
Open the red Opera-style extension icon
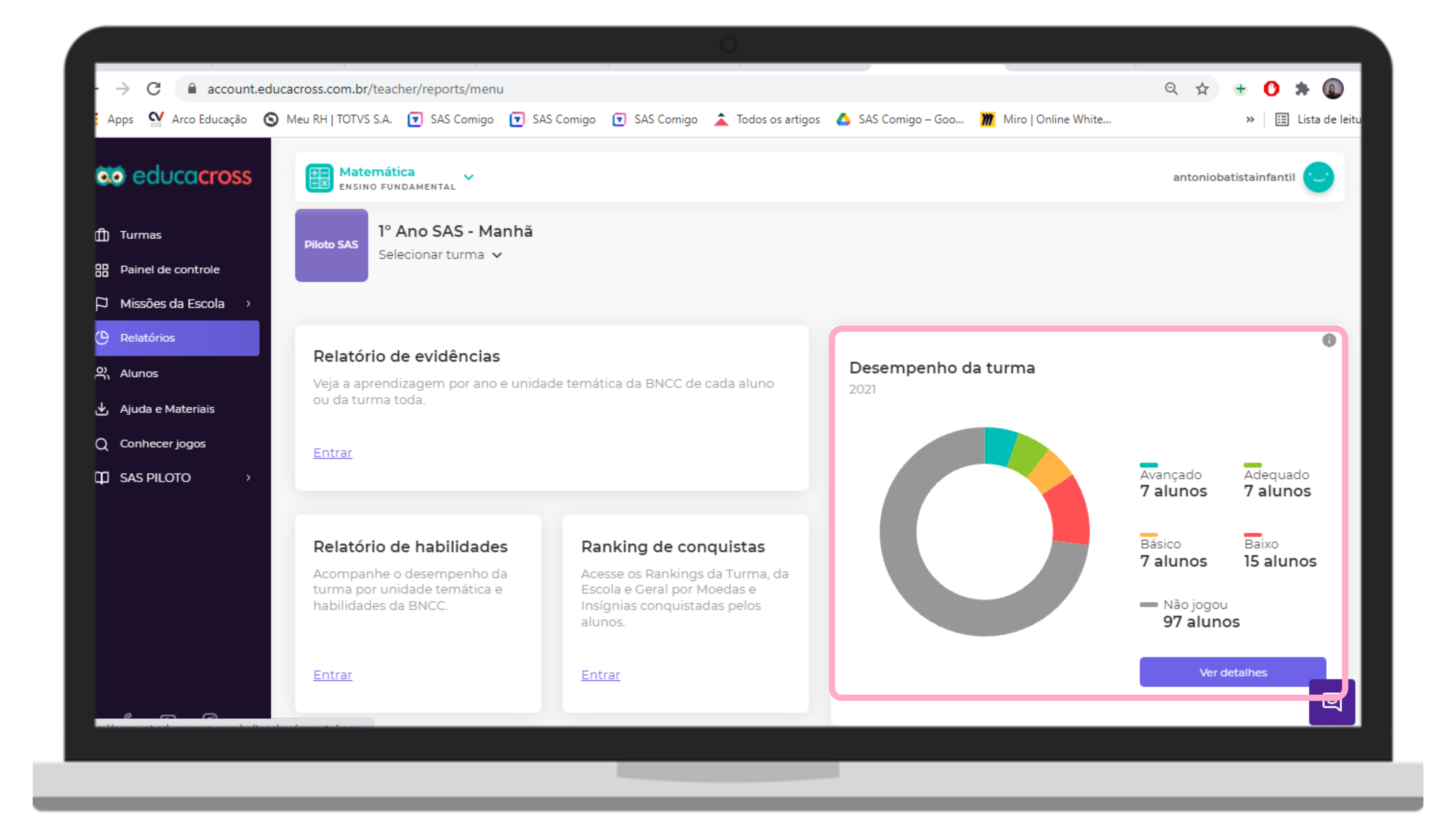(x=1271, y=89)
